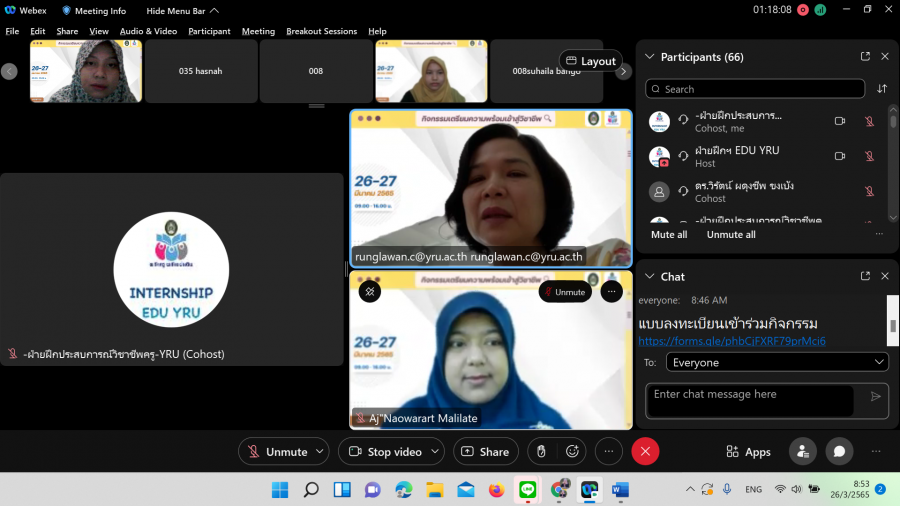Collapse the Participants panel chevron
900x506 pixels.
point(649,57)
